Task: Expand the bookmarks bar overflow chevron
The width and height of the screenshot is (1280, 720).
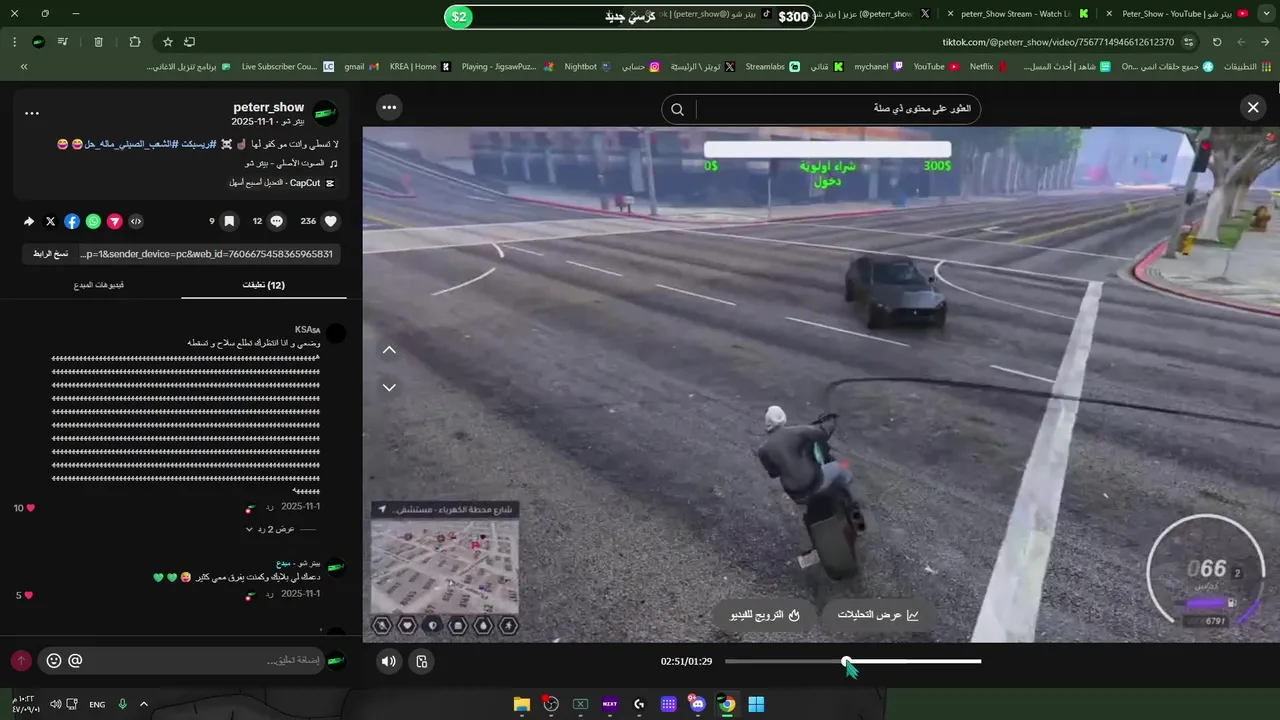Action: tap(24, 67)
